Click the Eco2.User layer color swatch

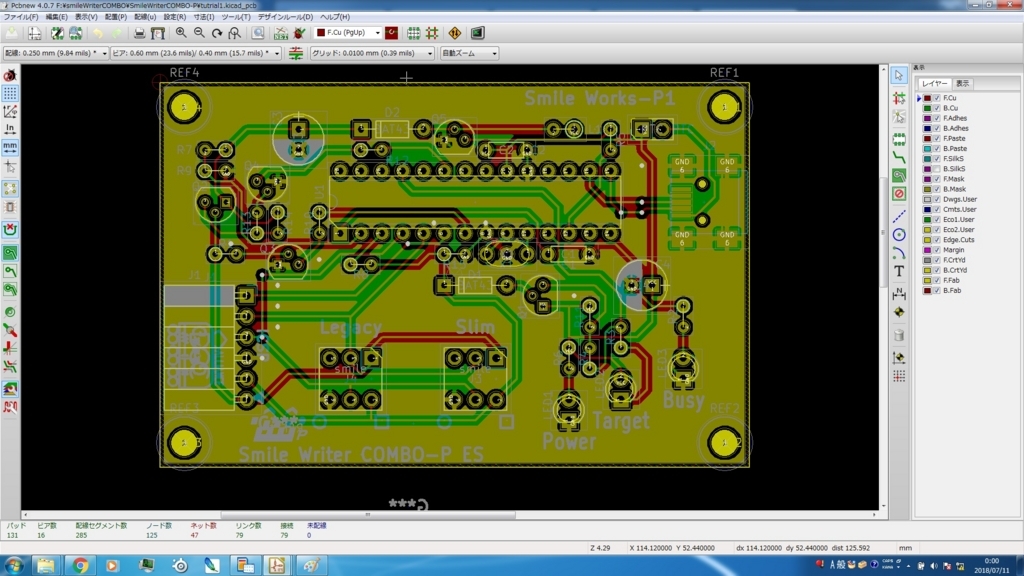(927, 230)
